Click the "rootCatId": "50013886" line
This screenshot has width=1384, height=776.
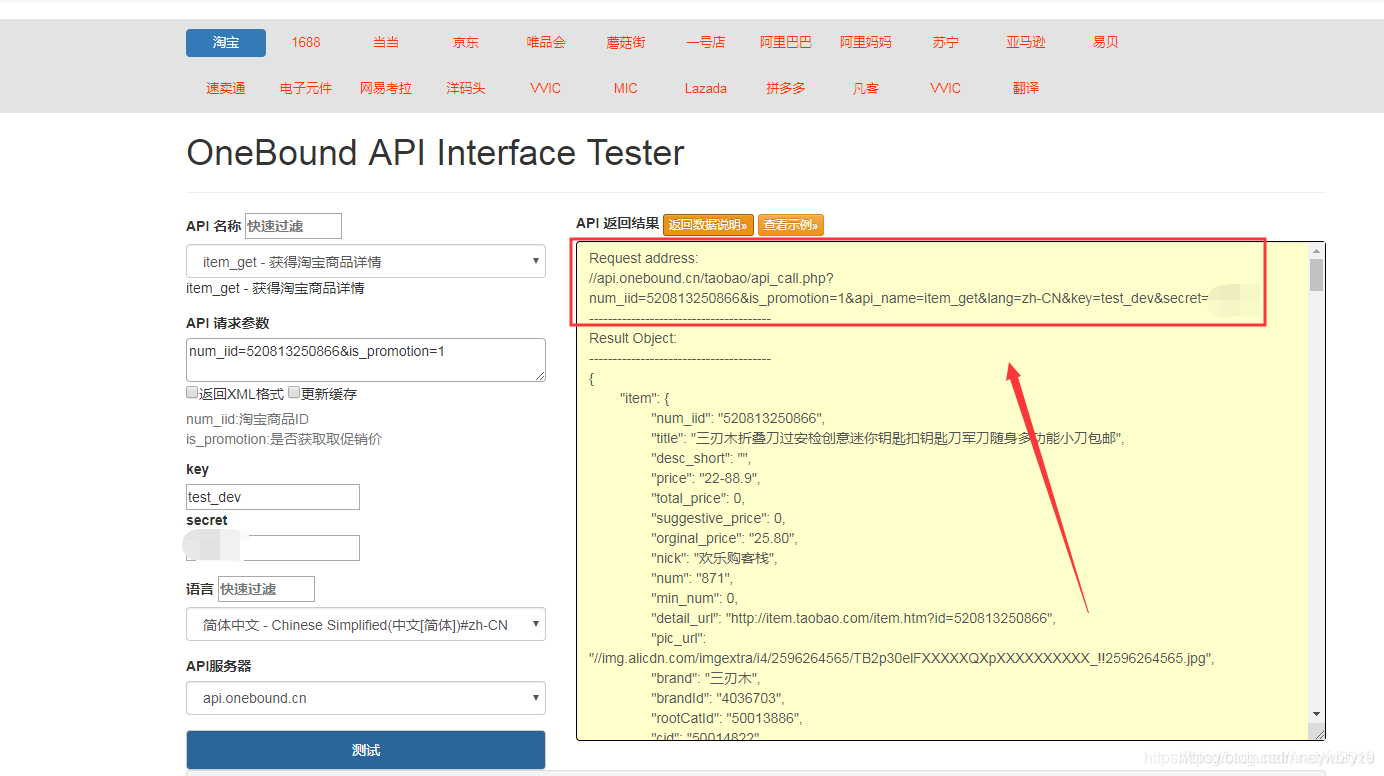click(x=726, y=718)
